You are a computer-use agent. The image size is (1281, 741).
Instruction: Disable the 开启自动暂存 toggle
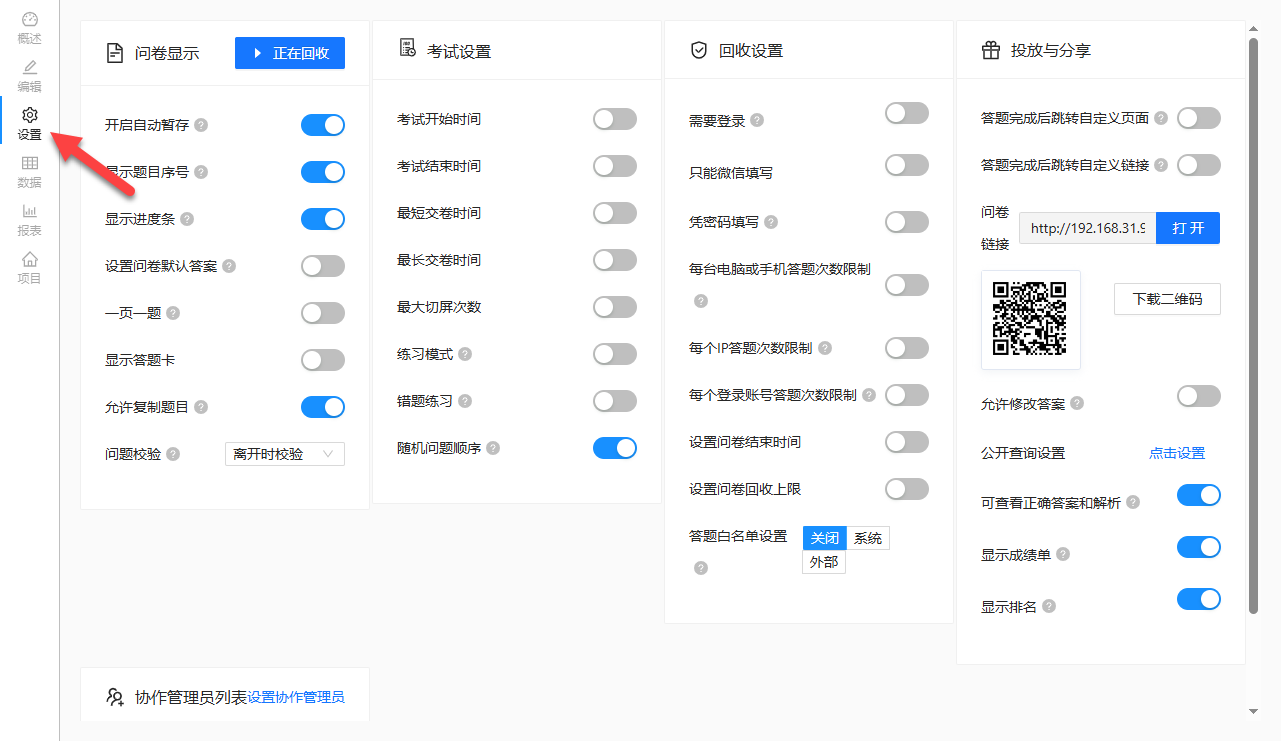coord(323,125)
